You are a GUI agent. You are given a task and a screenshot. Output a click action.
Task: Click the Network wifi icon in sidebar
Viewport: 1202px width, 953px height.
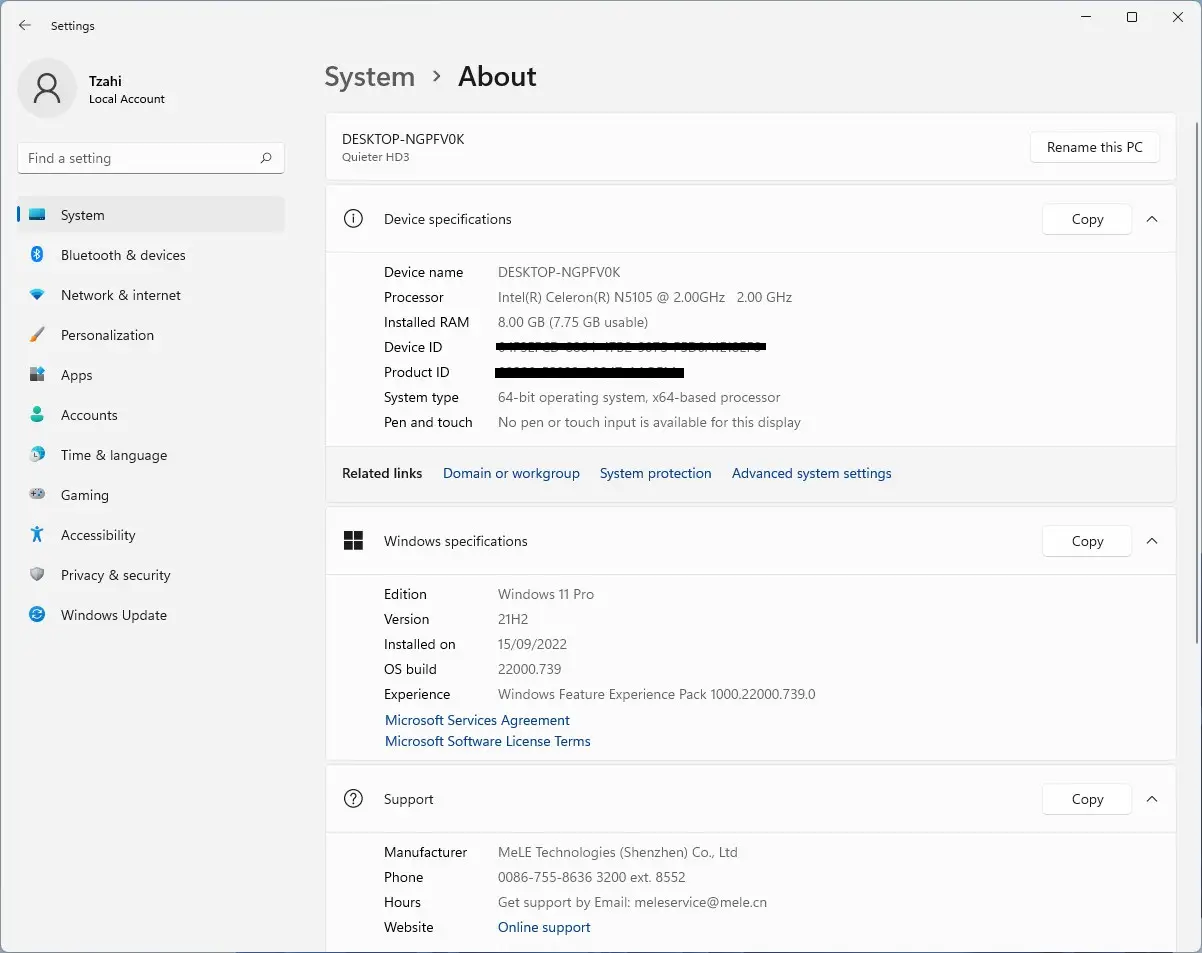coord(37,295)
